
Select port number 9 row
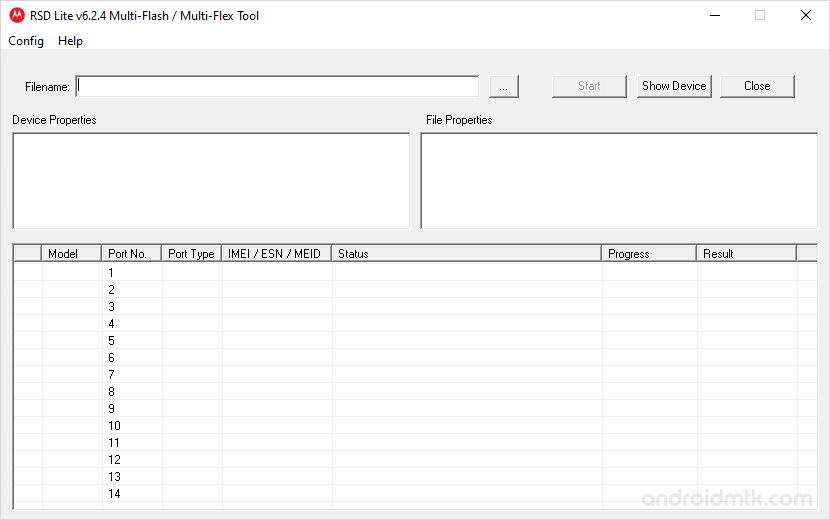click(416, 408)
